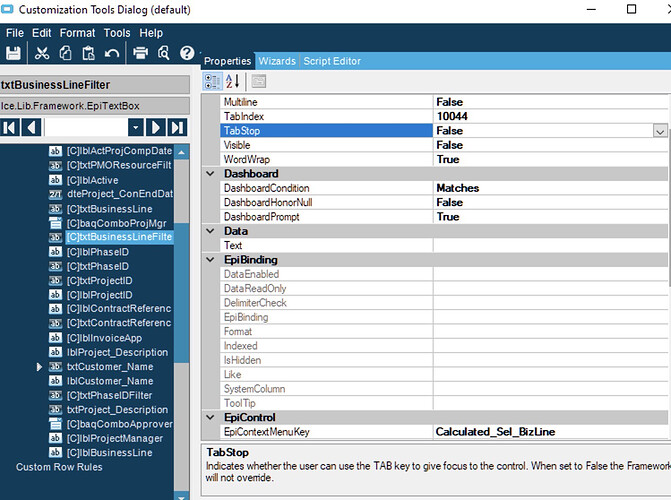Image resolution: width=671 pixels, height=500 pixels.
Task: Select Custom Row Rules tree node
Action: [59, 467]
